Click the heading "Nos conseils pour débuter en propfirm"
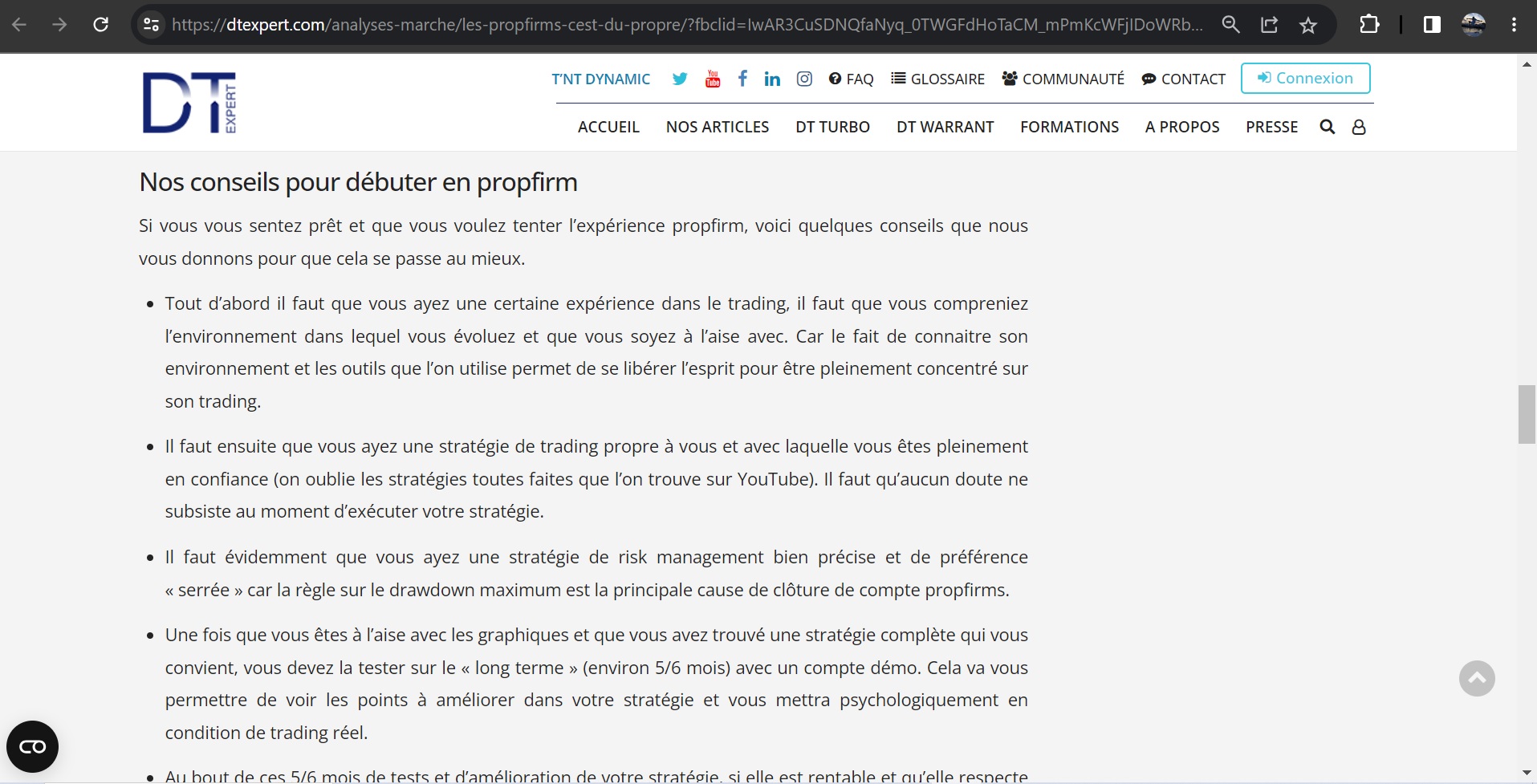 358,182
